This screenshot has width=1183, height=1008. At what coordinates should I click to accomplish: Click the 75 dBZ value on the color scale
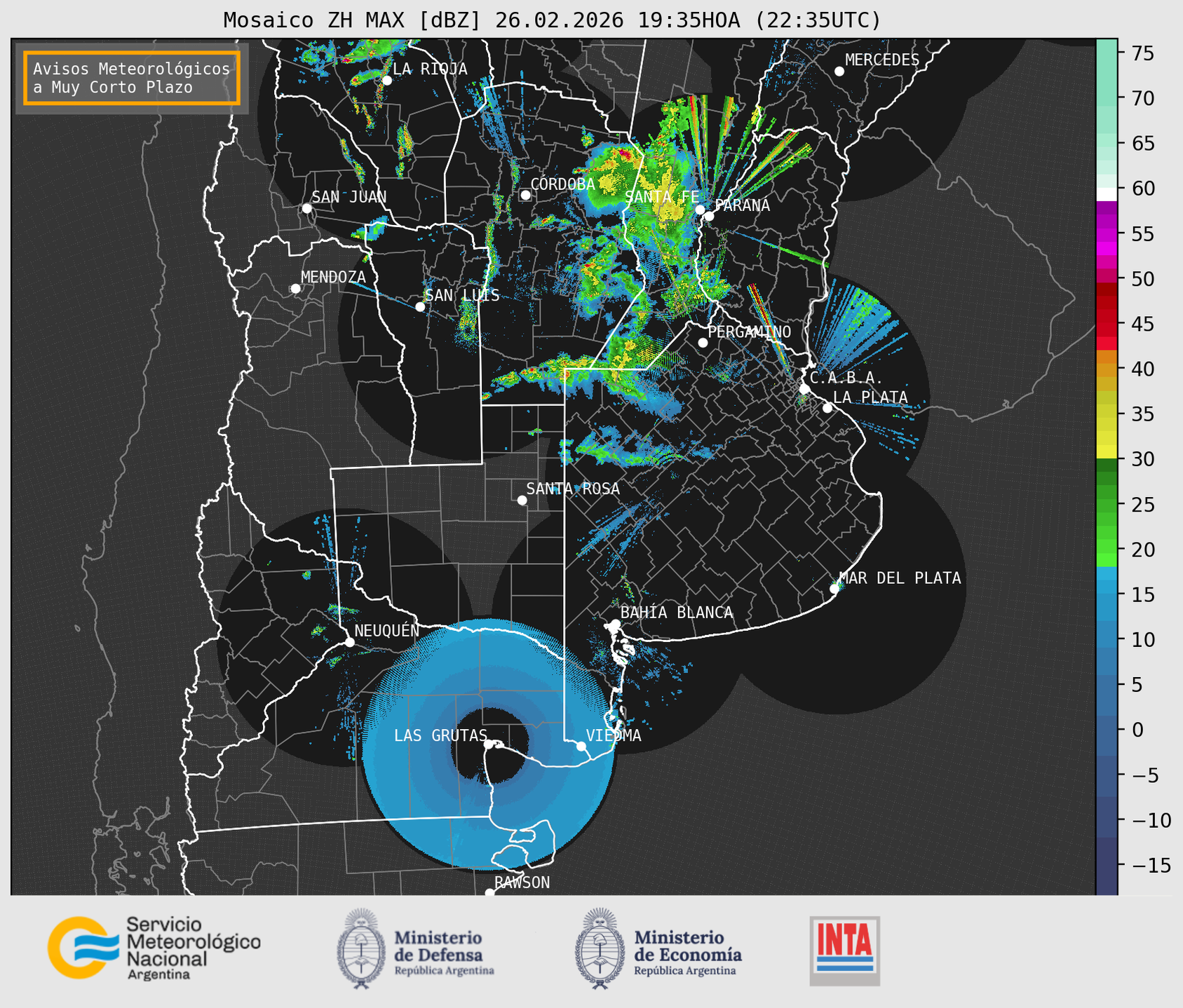click(1143, 53)
